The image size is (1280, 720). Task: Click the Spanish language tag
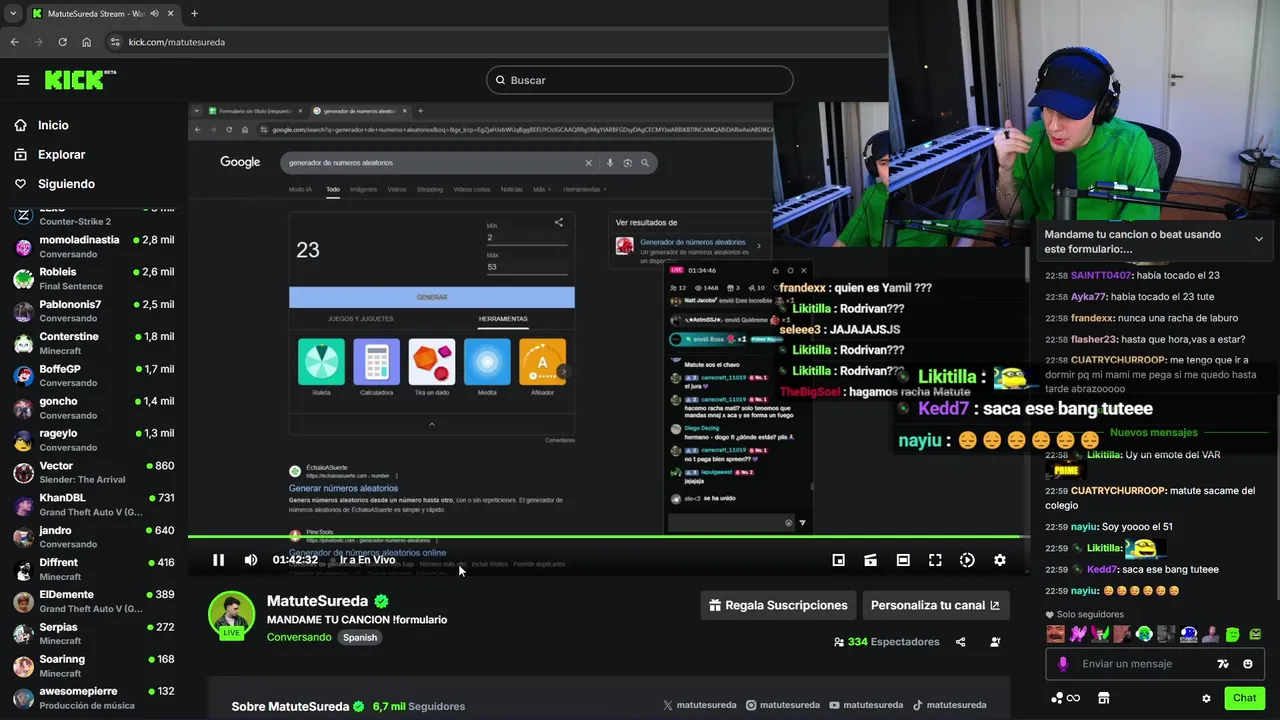[x=360, y=637]
